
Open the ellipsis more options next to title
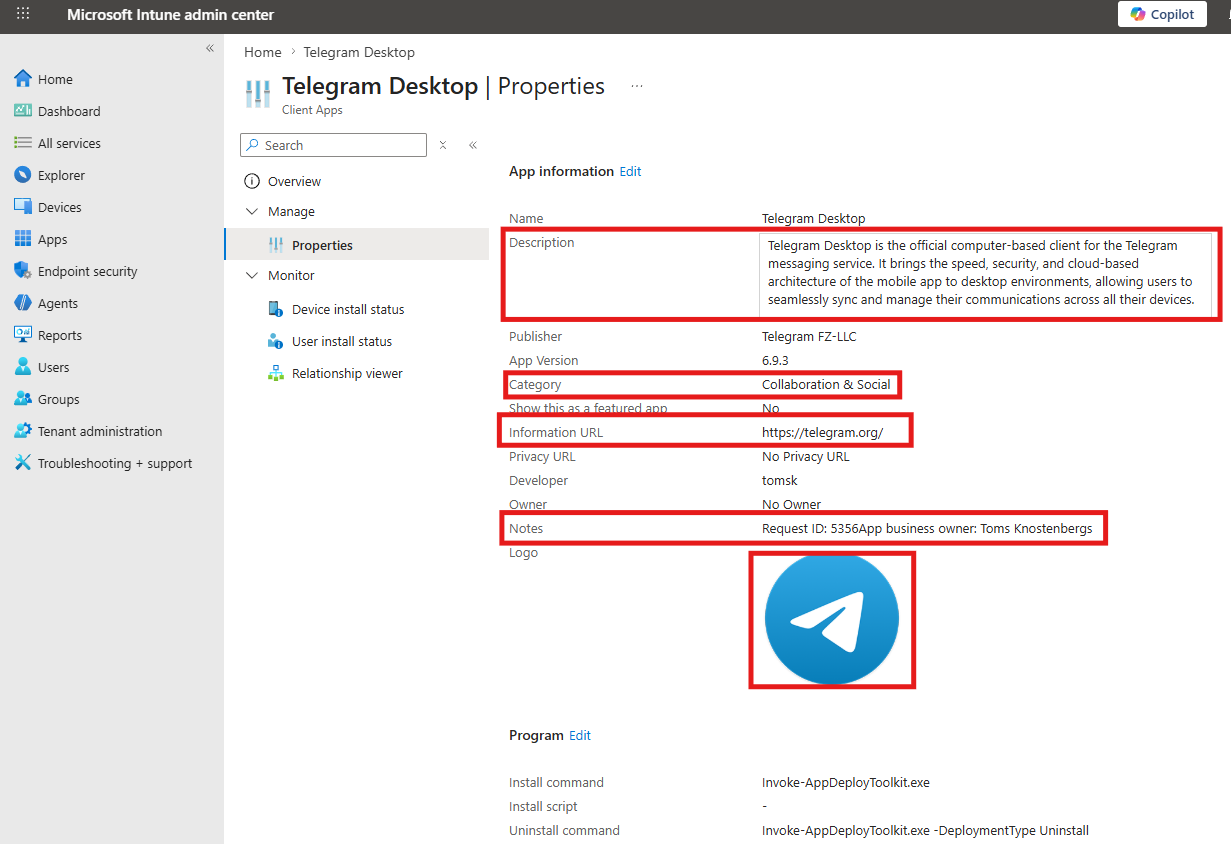(637, 87)
